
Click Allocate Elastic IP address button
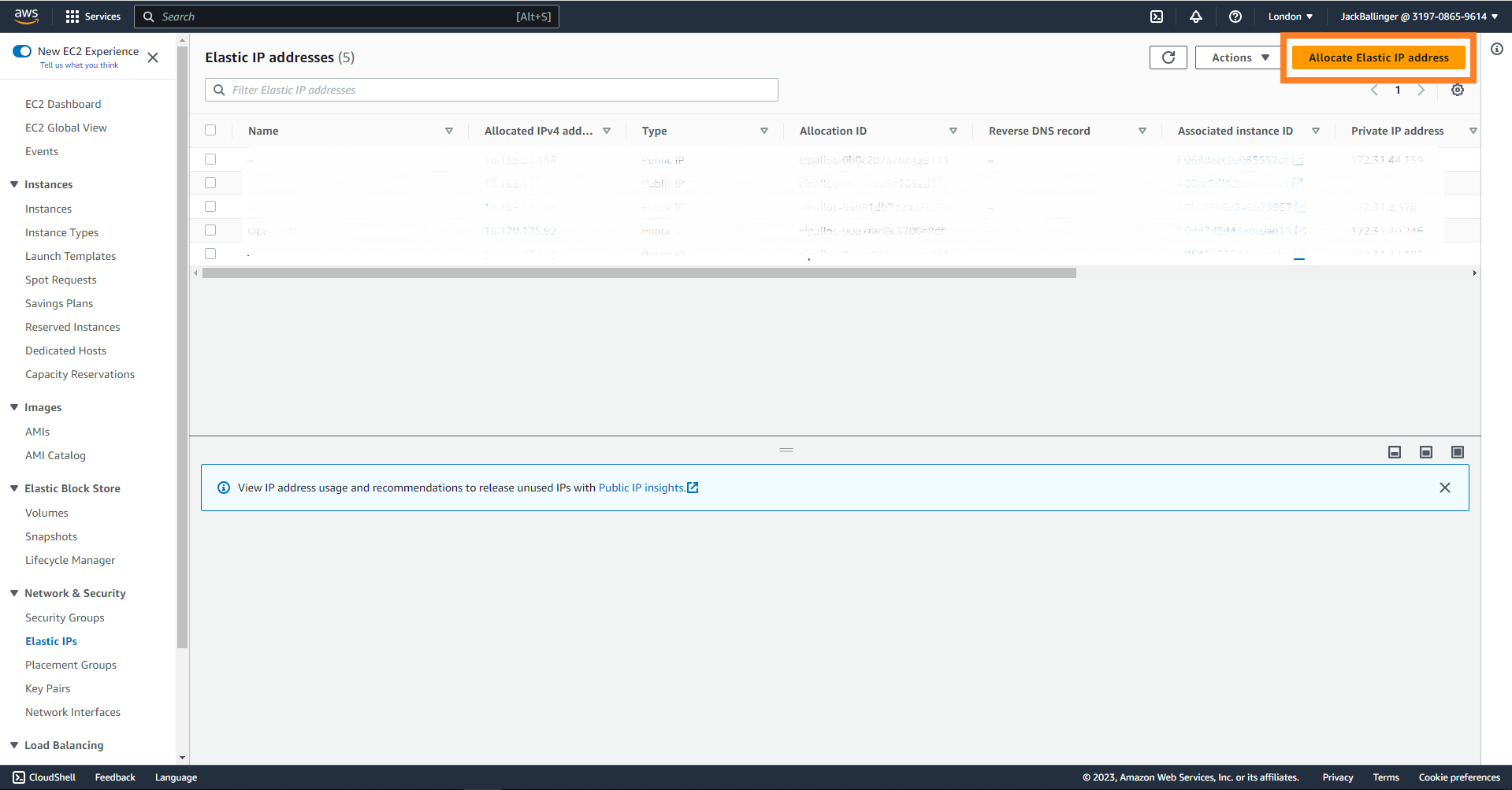(x=1378, y=57)
